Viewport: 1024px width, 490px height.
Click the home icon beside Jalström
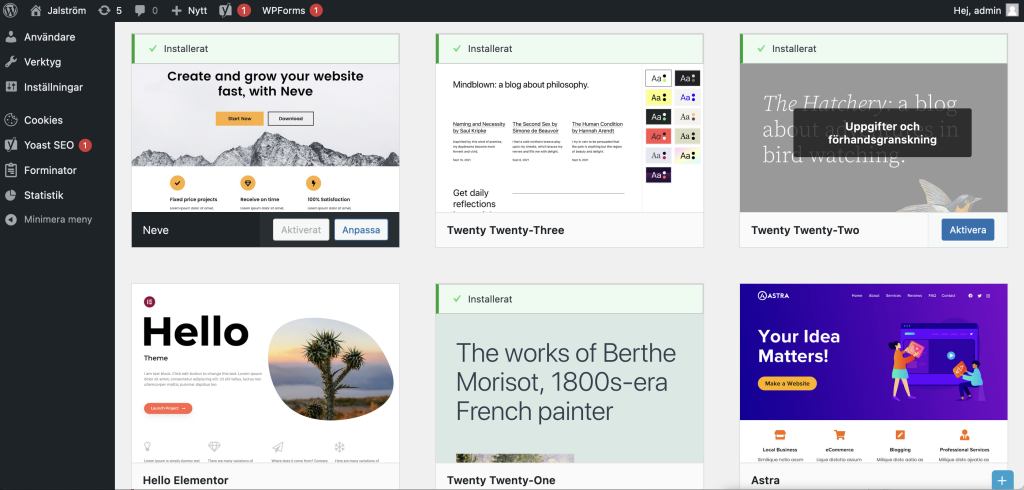36,10
